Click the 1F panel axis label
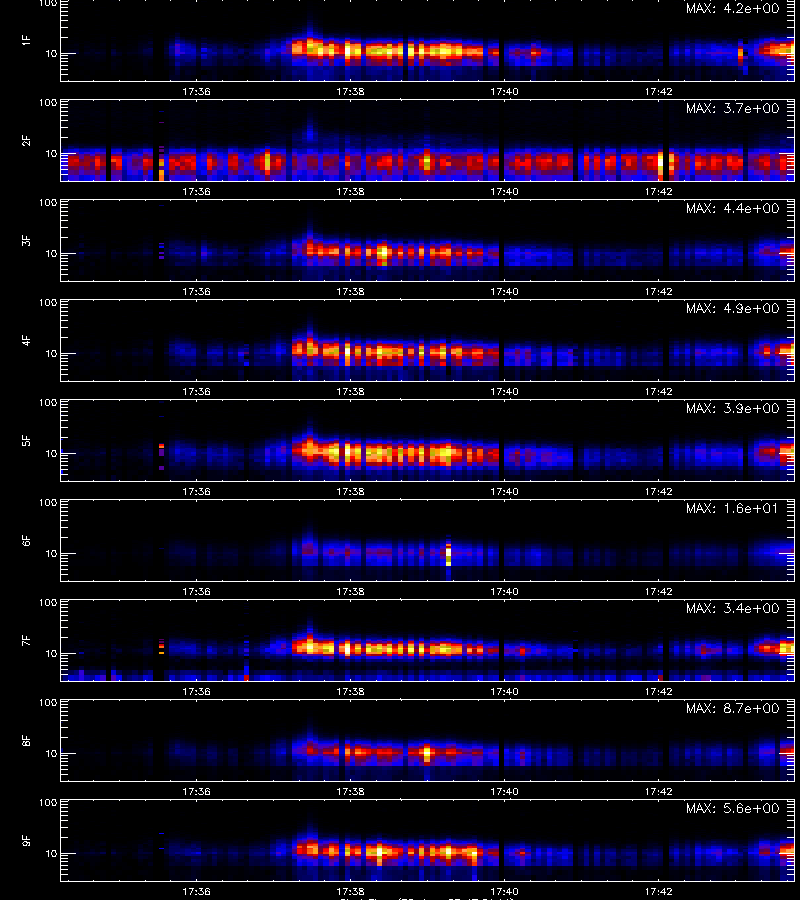 pyautogui.click(x=26, y=40)
